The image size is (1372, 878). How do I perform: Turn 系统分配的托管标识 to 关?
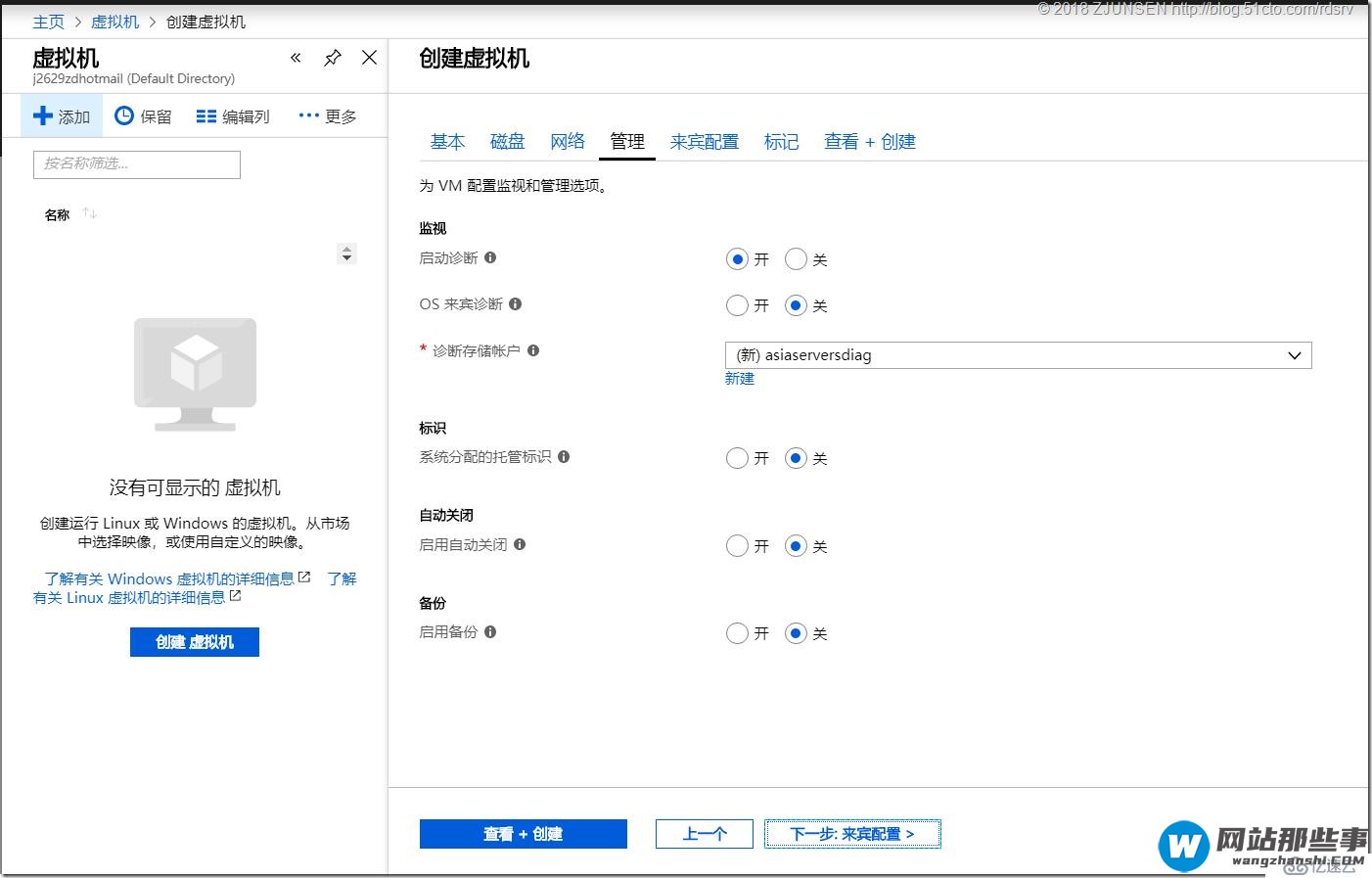click(x=796, y=458)
